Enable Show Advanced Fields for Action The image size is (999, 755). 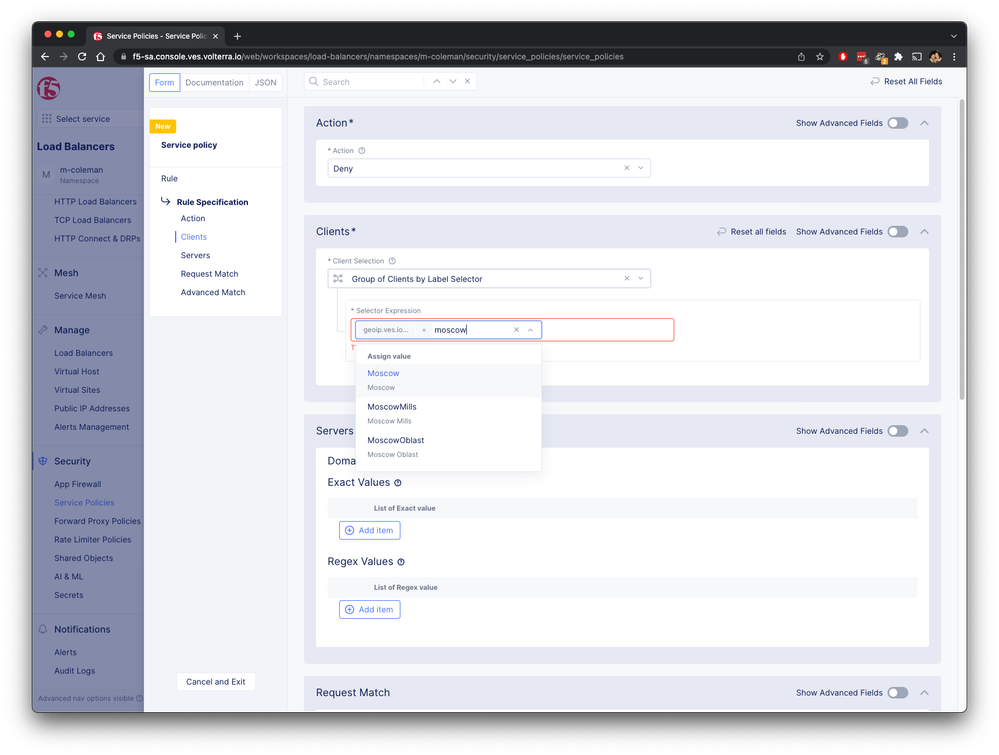click(x=897, y=123)
